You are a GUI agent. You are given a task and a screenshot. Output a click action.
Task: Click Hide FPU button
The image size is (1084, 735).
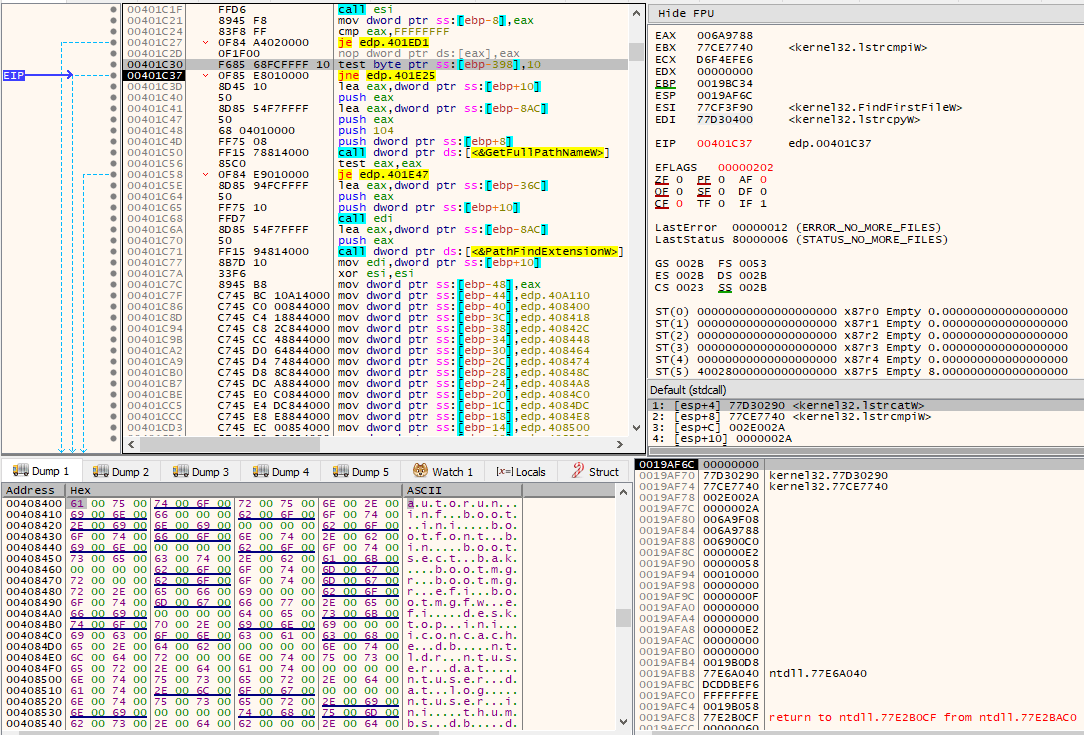coord(686,14)
